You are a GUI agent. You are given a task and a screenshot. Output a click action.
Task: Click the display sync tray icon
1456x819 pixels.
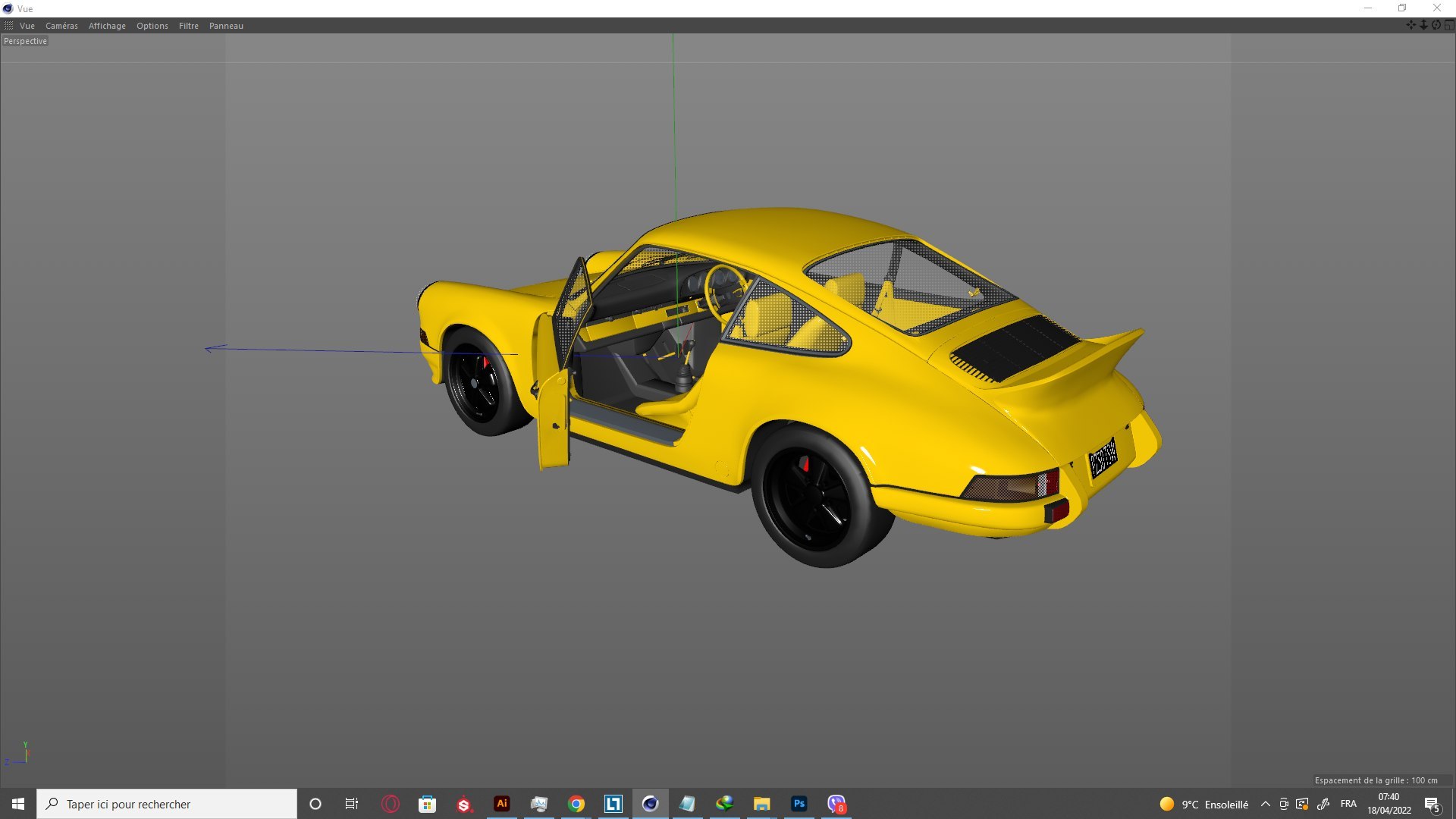pos(1302,804)
